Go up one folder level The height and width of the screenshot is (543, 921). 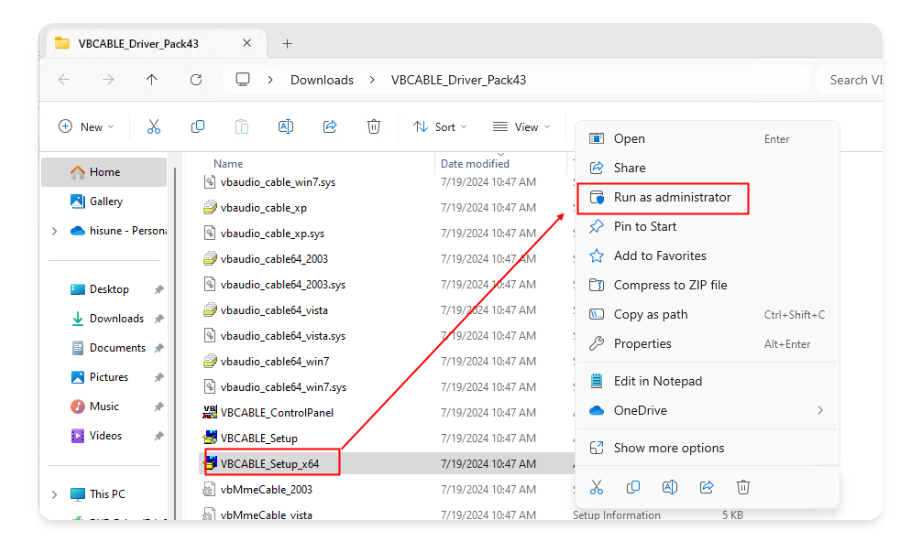click(152, 79)
